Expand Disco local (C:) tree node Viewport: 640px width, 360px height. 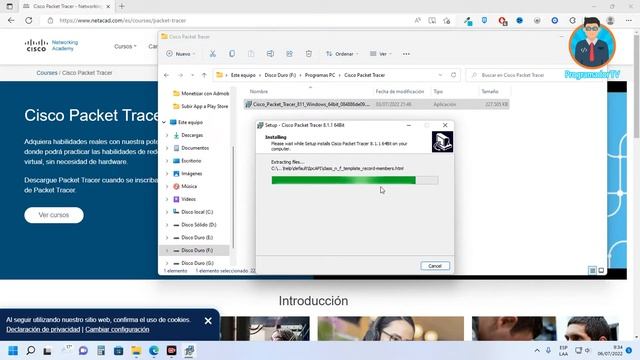(x=167, y=212)
